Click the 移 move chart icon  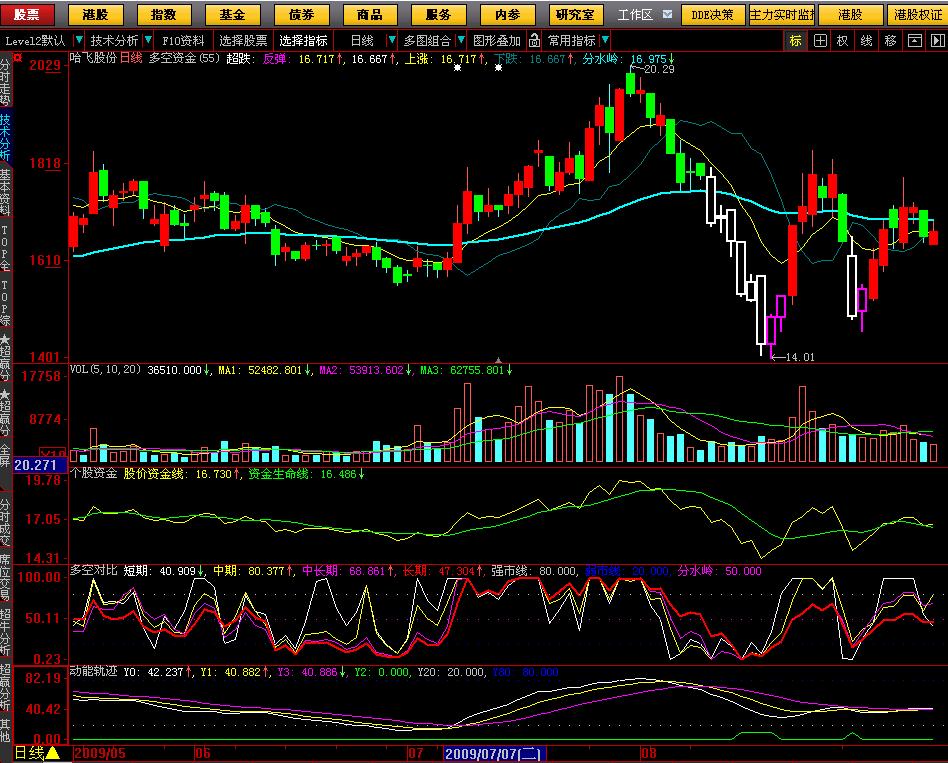890,41
